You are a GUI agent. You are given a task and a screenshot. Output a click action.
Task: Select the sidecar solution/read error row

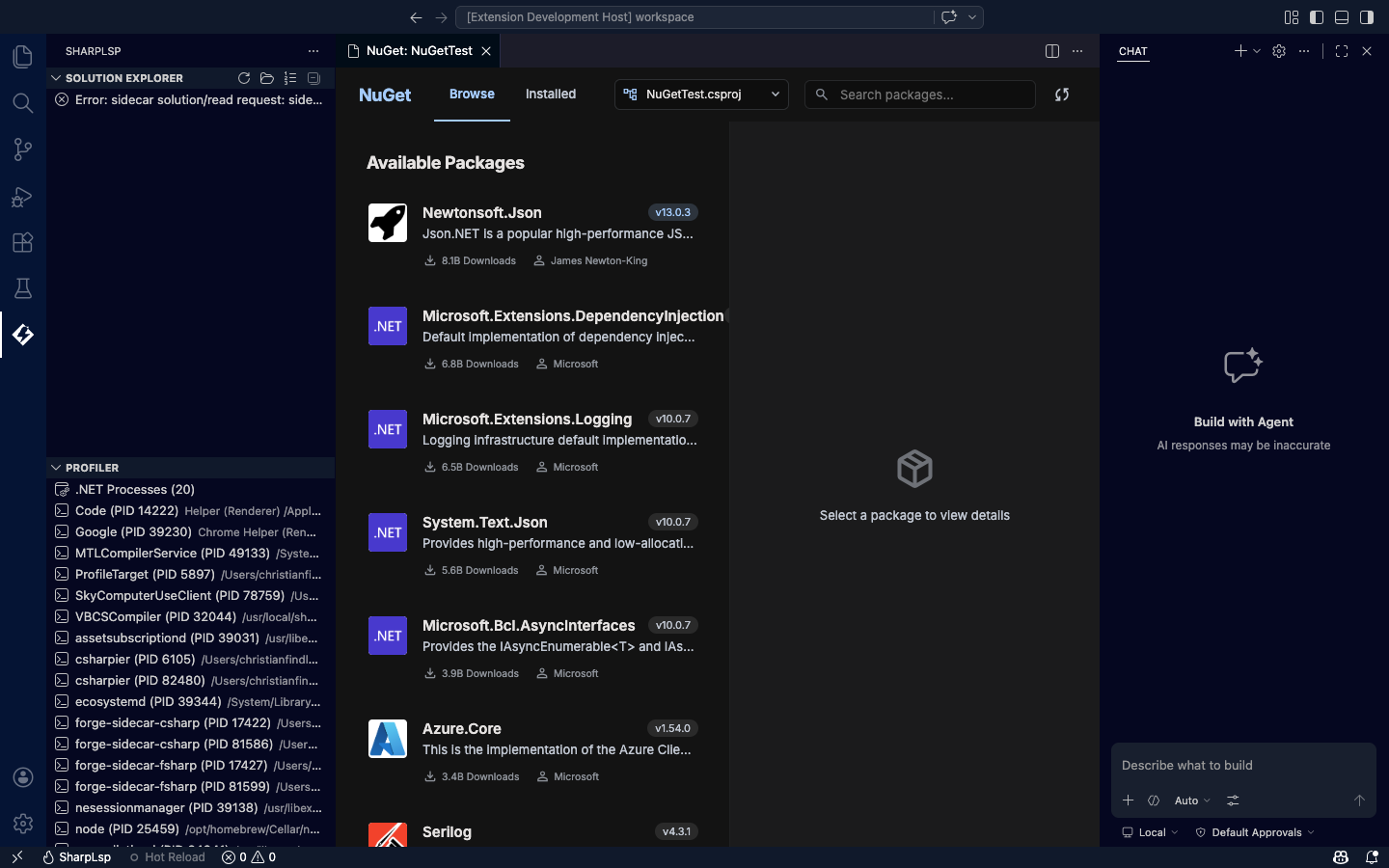pyautogui.click(x=191, y=100)
